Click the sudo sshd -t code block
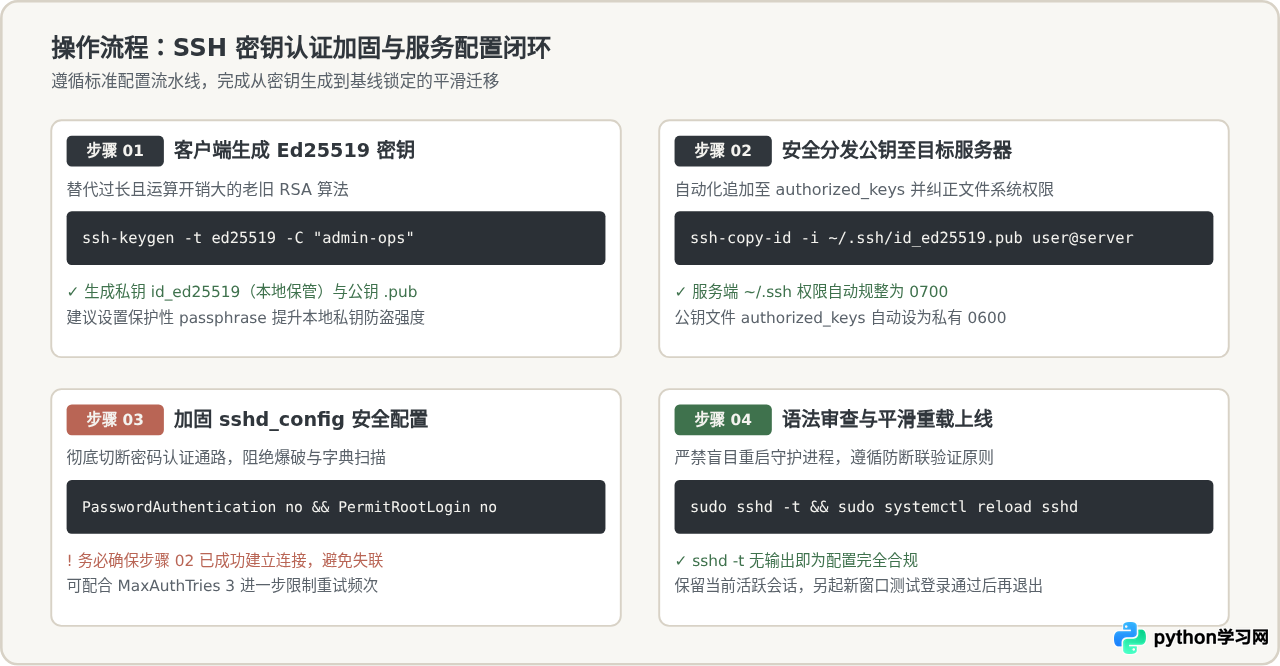The image size is (1280, 666). [944, 507]
